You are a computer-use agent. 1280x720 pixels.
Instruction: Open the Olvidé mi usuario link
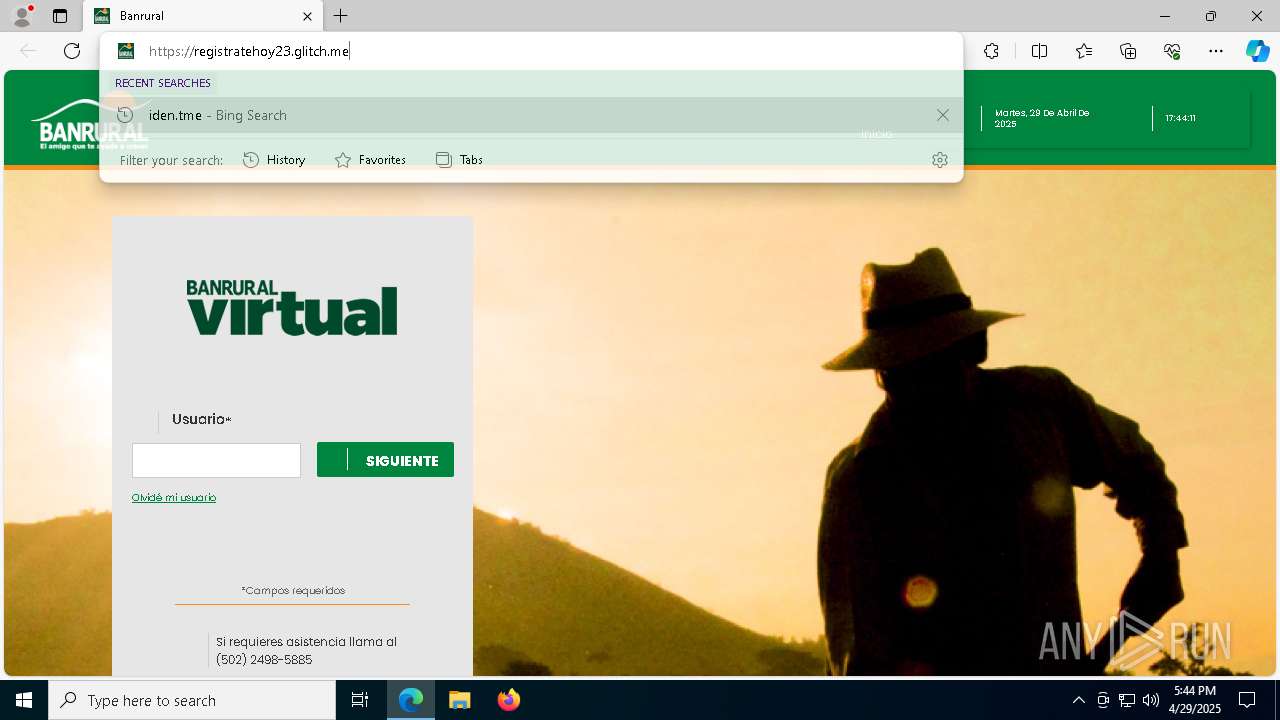[x=174, y=497]
